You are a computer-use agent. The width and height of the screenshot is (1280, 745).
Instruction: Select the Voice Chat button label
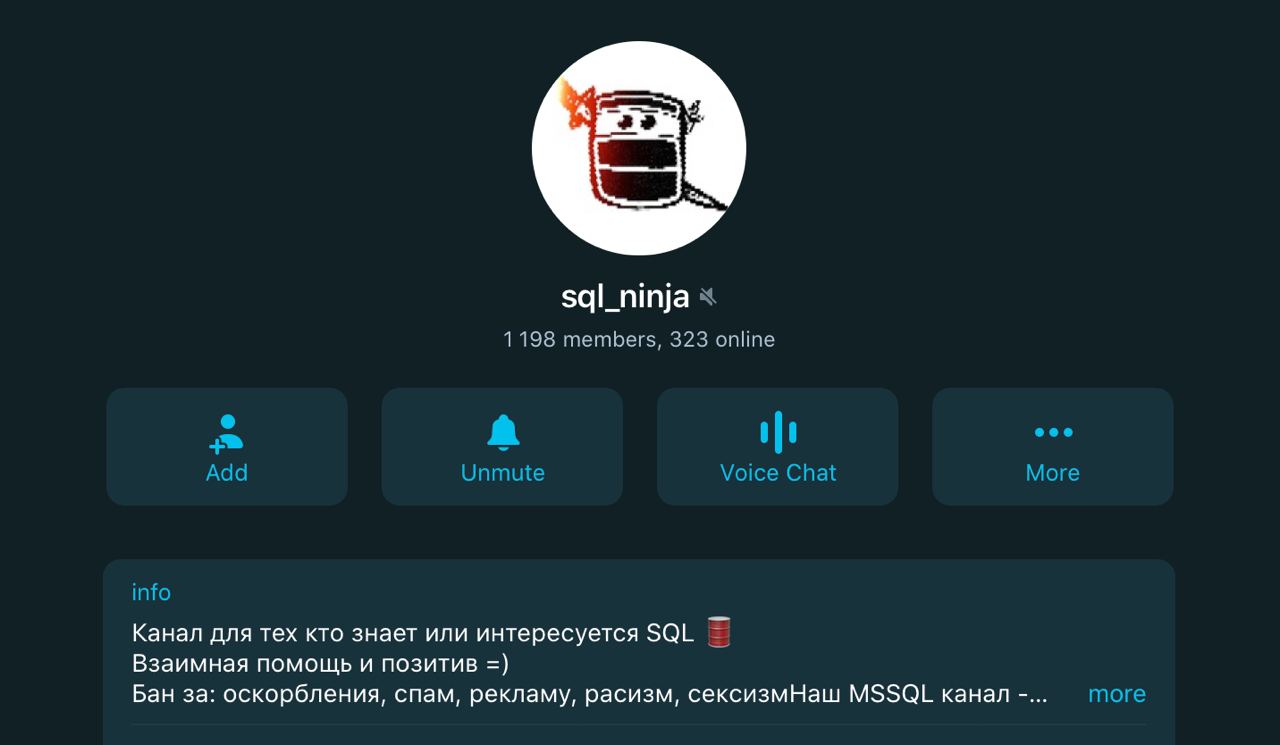click(778, 473)
